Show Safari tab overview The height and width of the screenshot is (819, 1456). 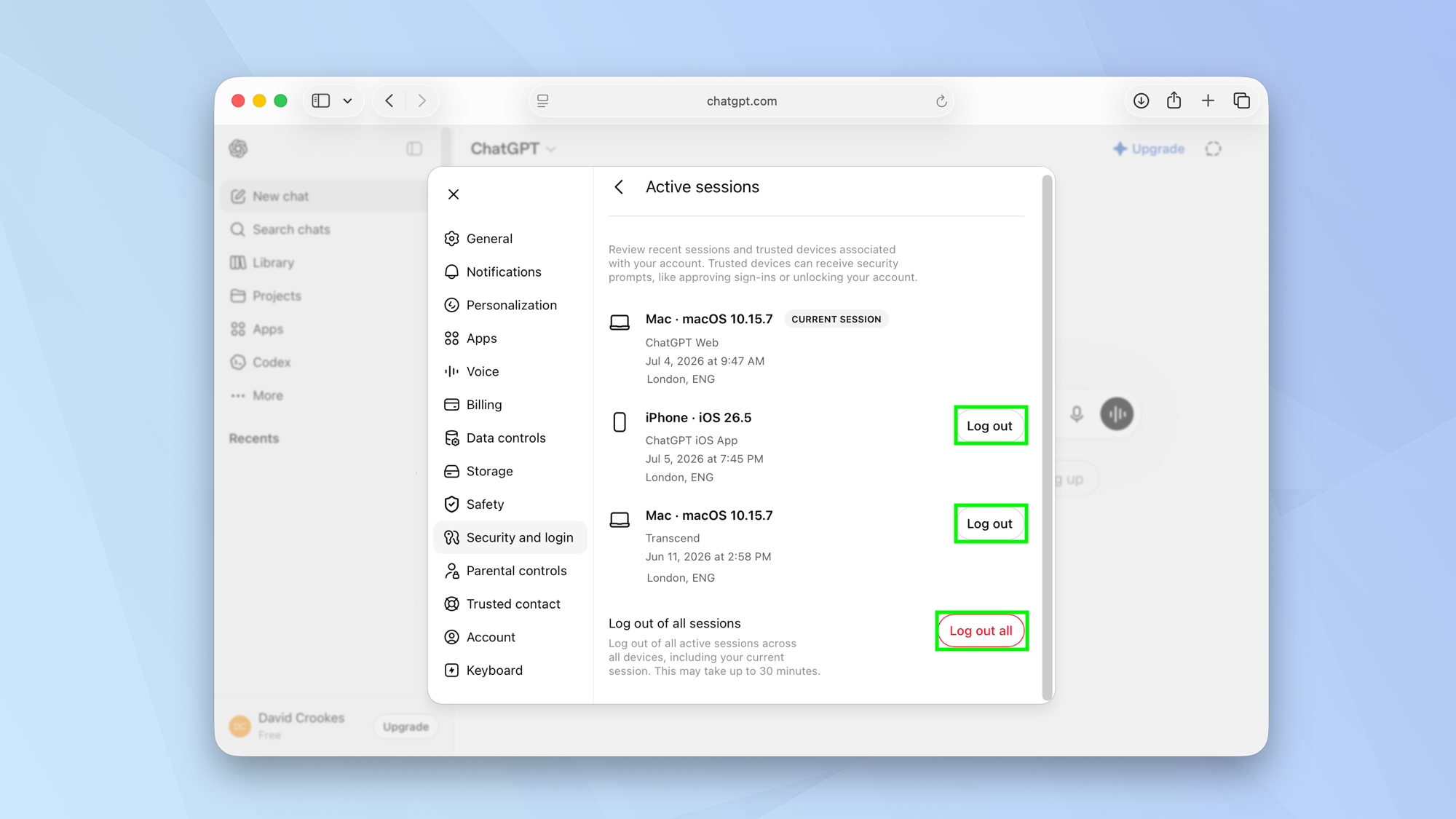pos(1241,100)
